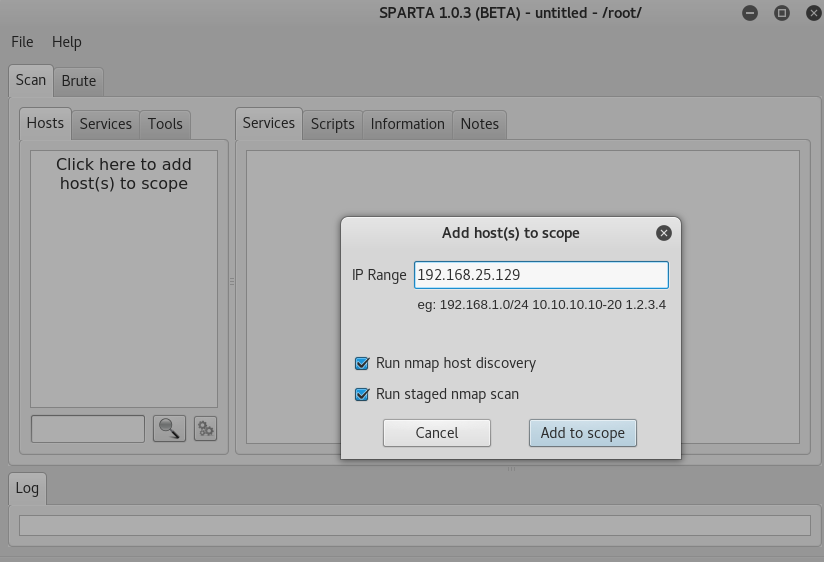Open advanced filter gears icon
The height and width of the screenshot is (562, 824).
click(205, 428)
